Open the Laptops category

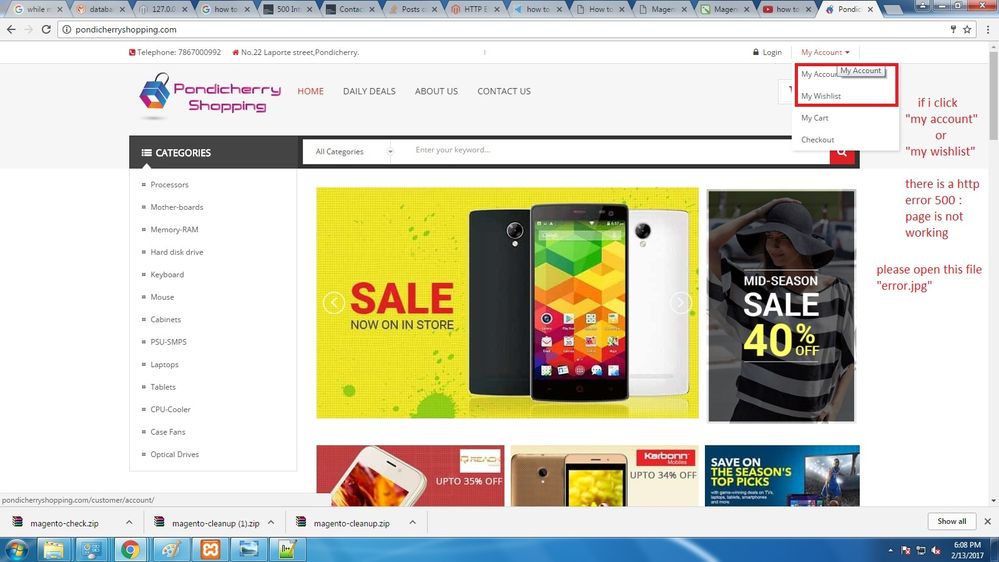(x=164, y=365)
